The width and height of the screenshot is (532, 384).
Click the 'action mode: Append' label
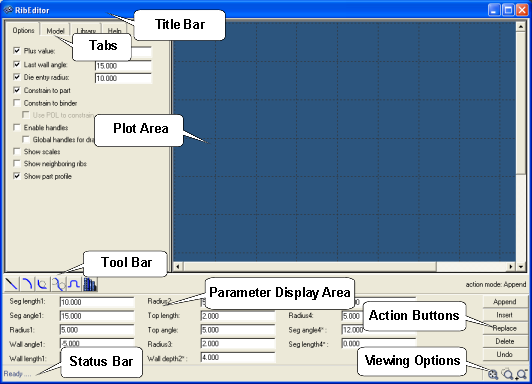[496, 284]
